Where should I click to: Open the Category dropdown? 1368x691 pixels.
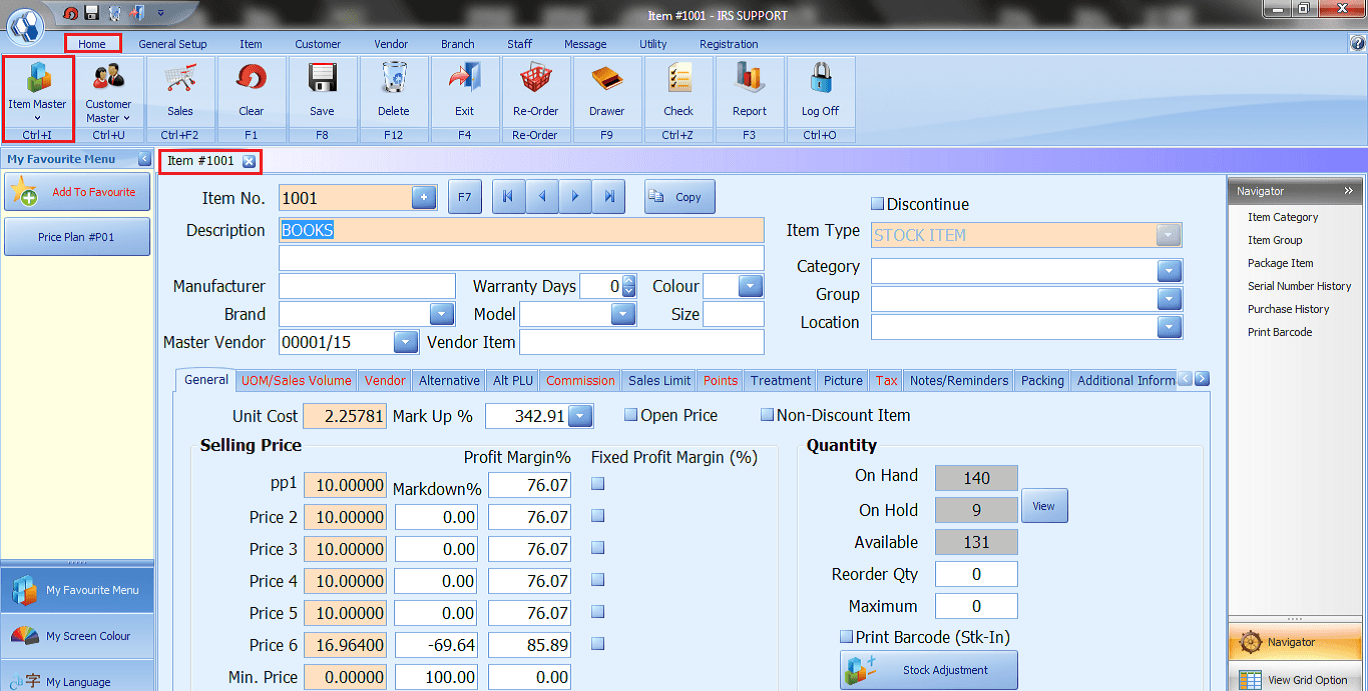pyautogui.click(x=1169, y=271)
